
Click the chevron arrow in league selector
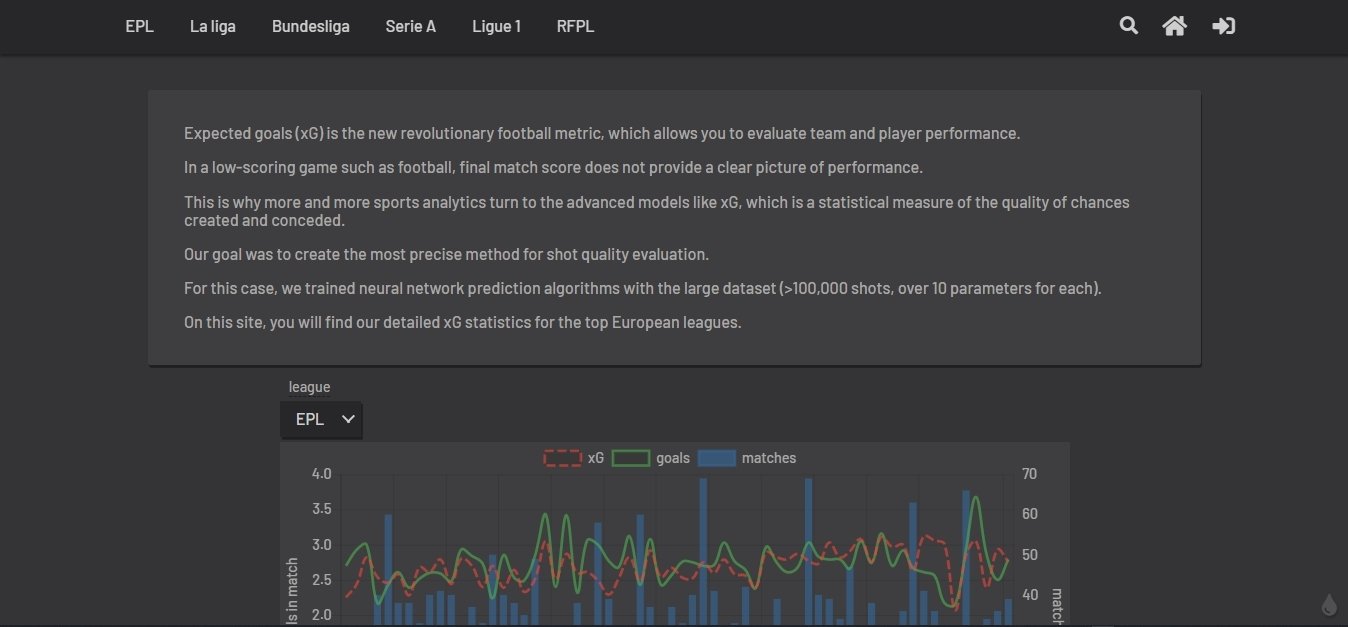pos(348,420)
